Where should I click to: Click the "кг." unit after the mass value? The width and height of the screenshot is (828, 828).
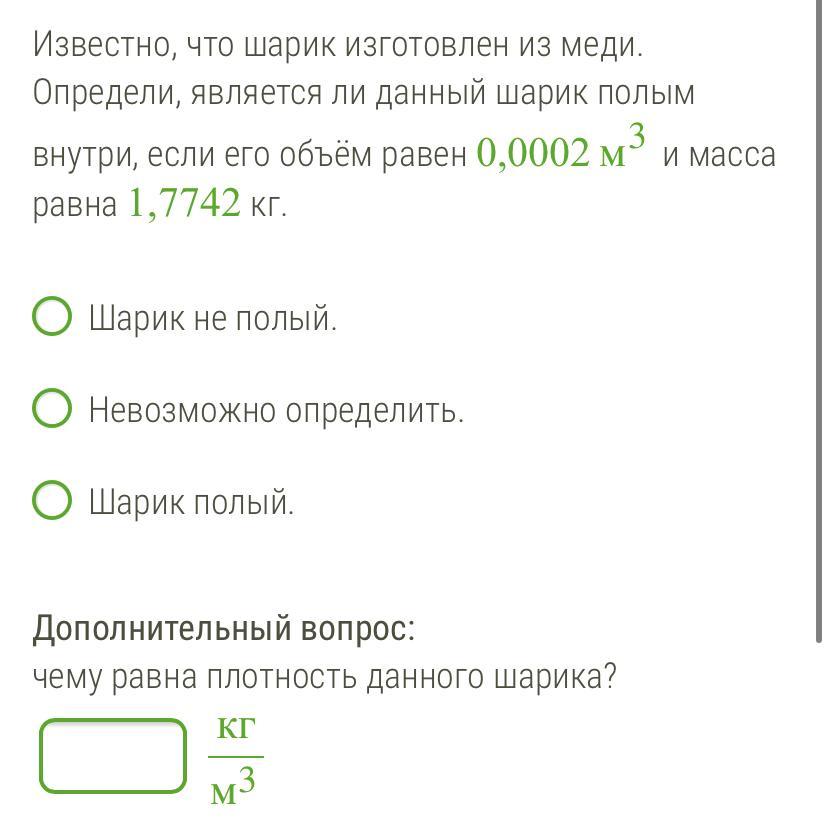coord(269,205)
